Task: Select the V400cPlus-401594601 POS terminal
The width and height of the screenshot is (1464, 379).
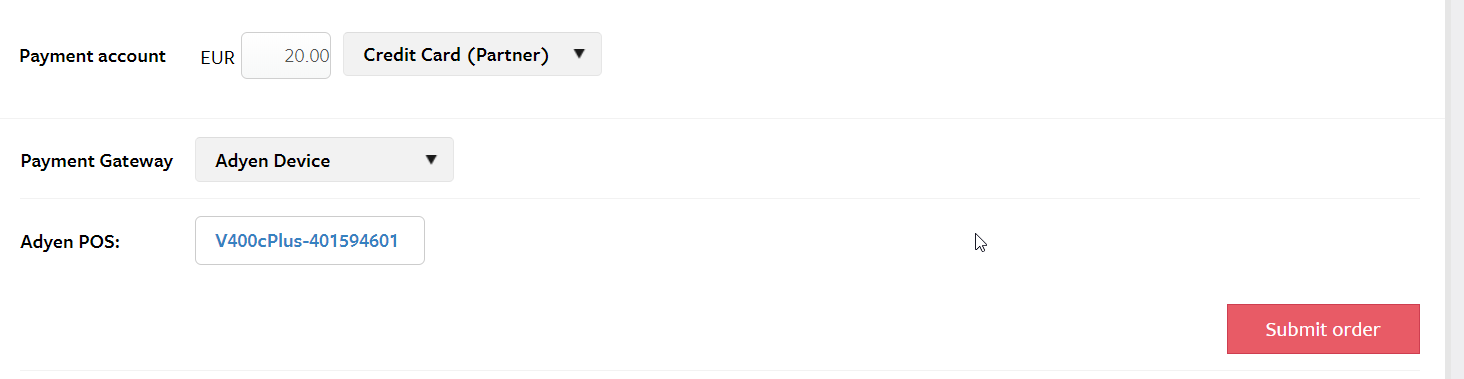Action: click(x=310, y=241)
